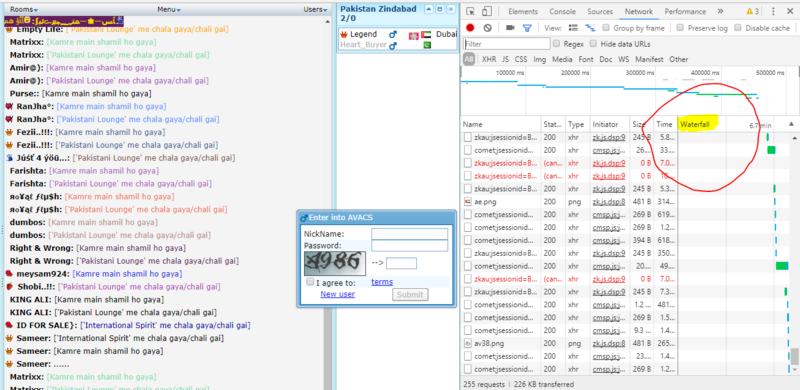800x390 pixels.
Task: Open DevTools three-dot customize menu
Action: 773,12
